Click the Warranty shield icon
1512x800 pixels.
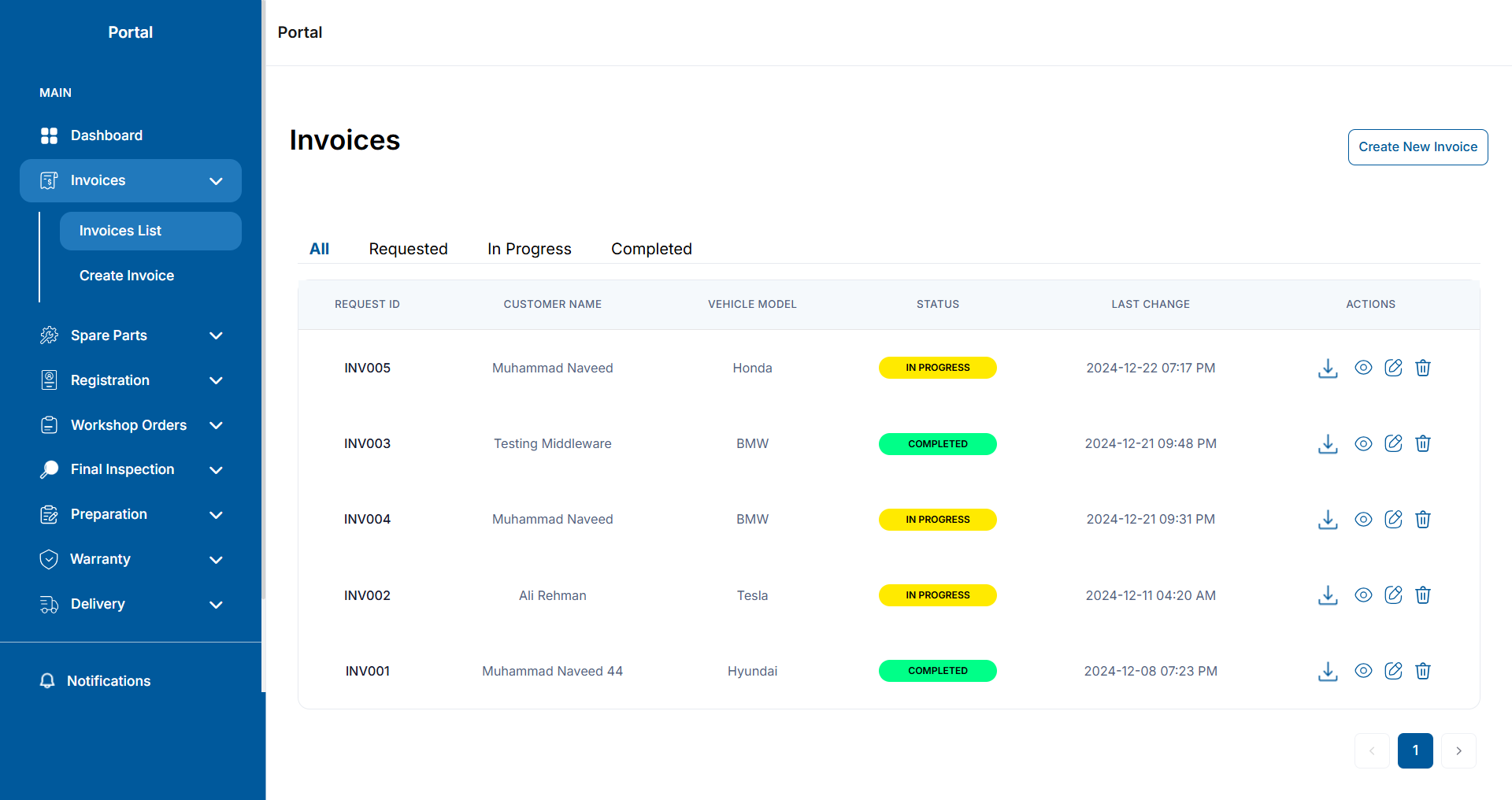pyautogui.click(x=49, y=559)
